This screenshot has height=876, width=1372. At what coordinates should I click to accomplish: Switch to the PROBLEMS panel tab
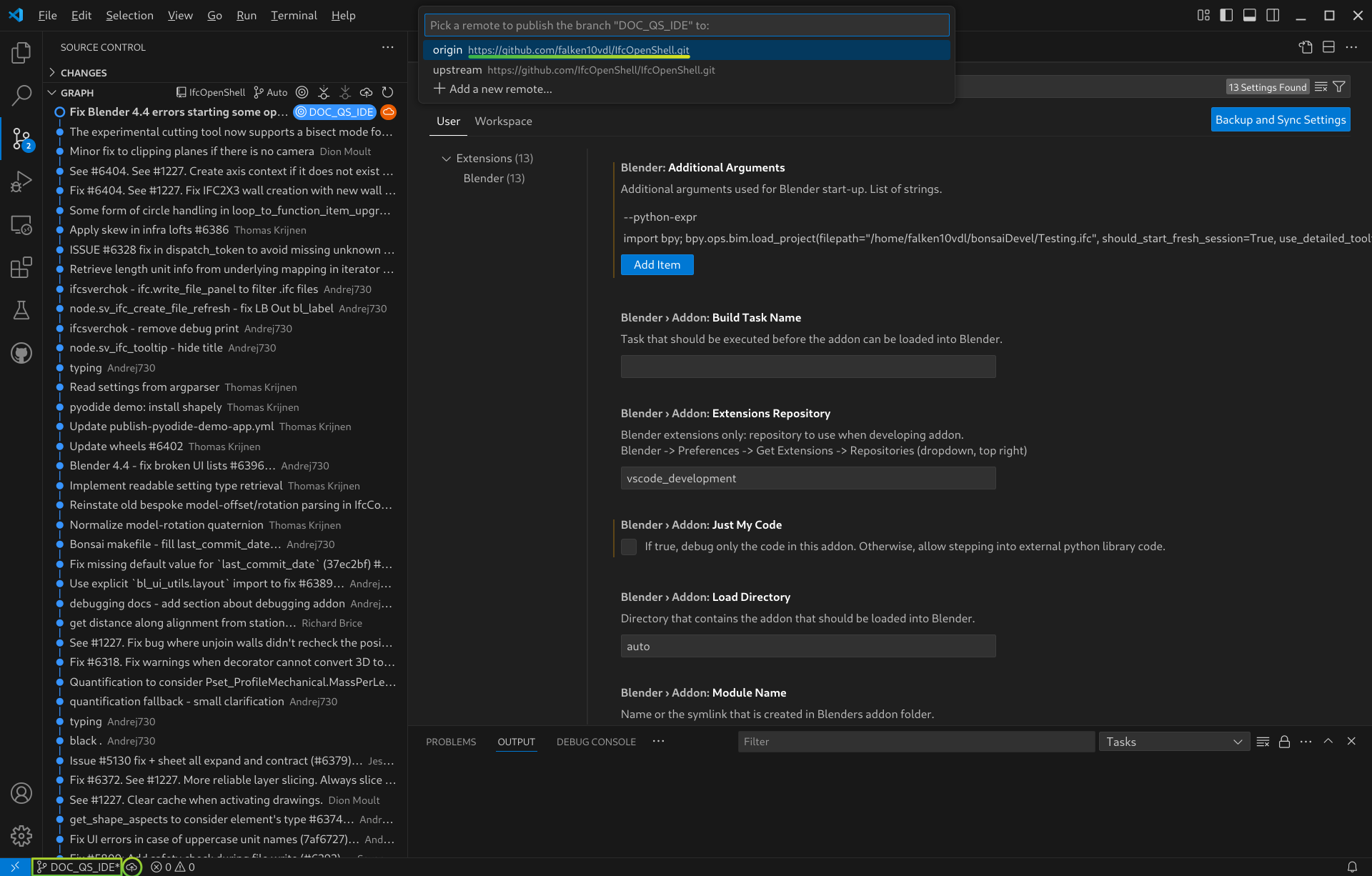451,742
